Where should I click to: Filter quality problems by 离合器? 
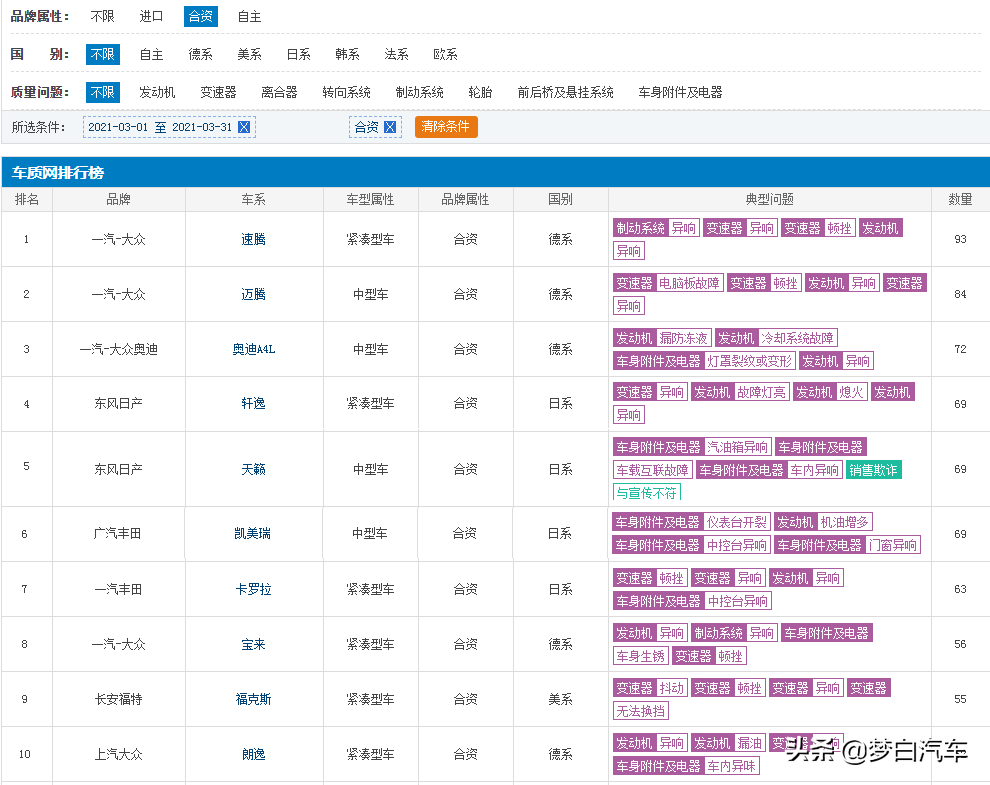pyautogui.click(x=279, y=92)
